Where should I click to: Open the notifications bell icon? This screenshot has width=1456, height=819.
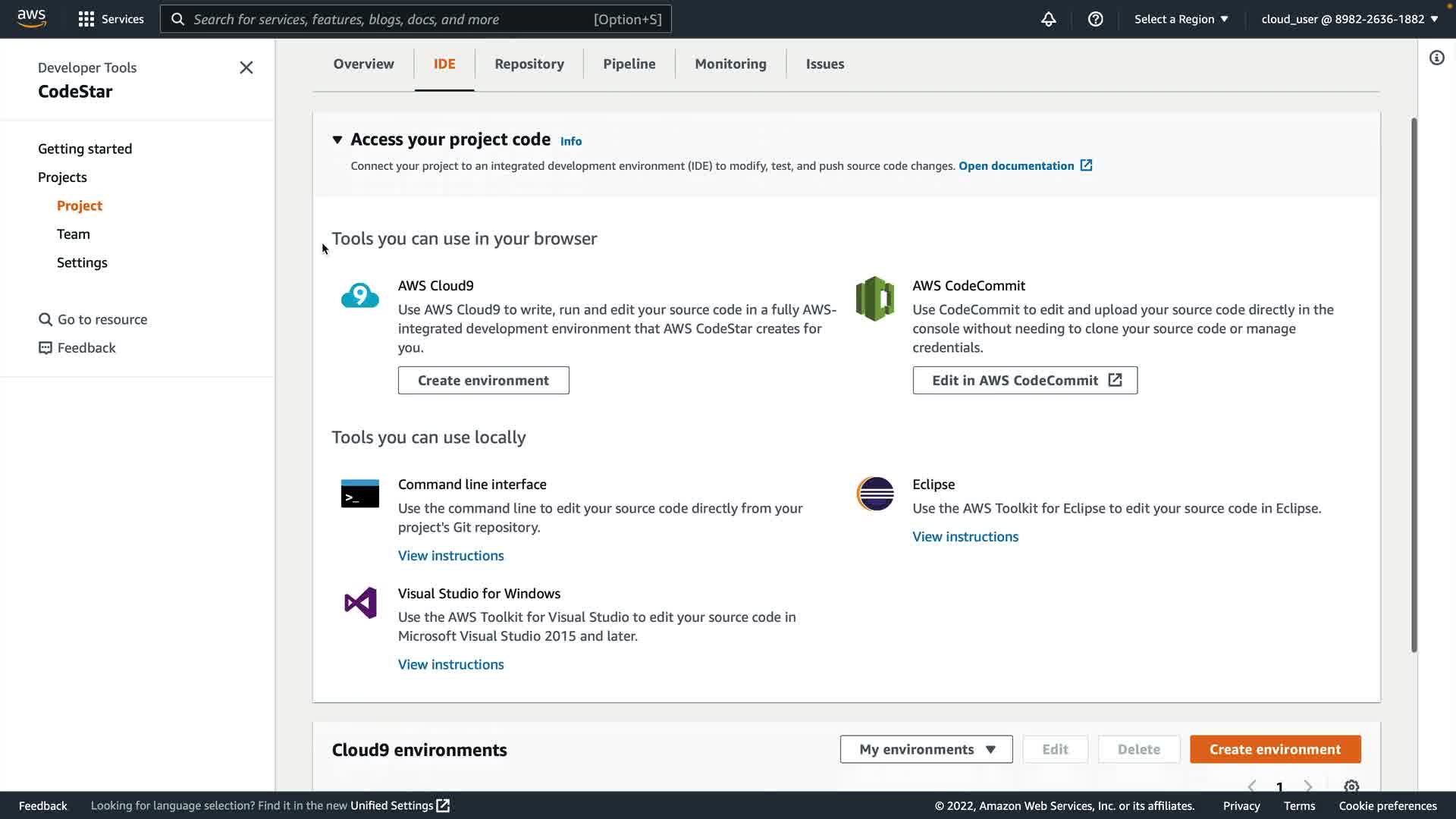click(x=1048, y=19)
